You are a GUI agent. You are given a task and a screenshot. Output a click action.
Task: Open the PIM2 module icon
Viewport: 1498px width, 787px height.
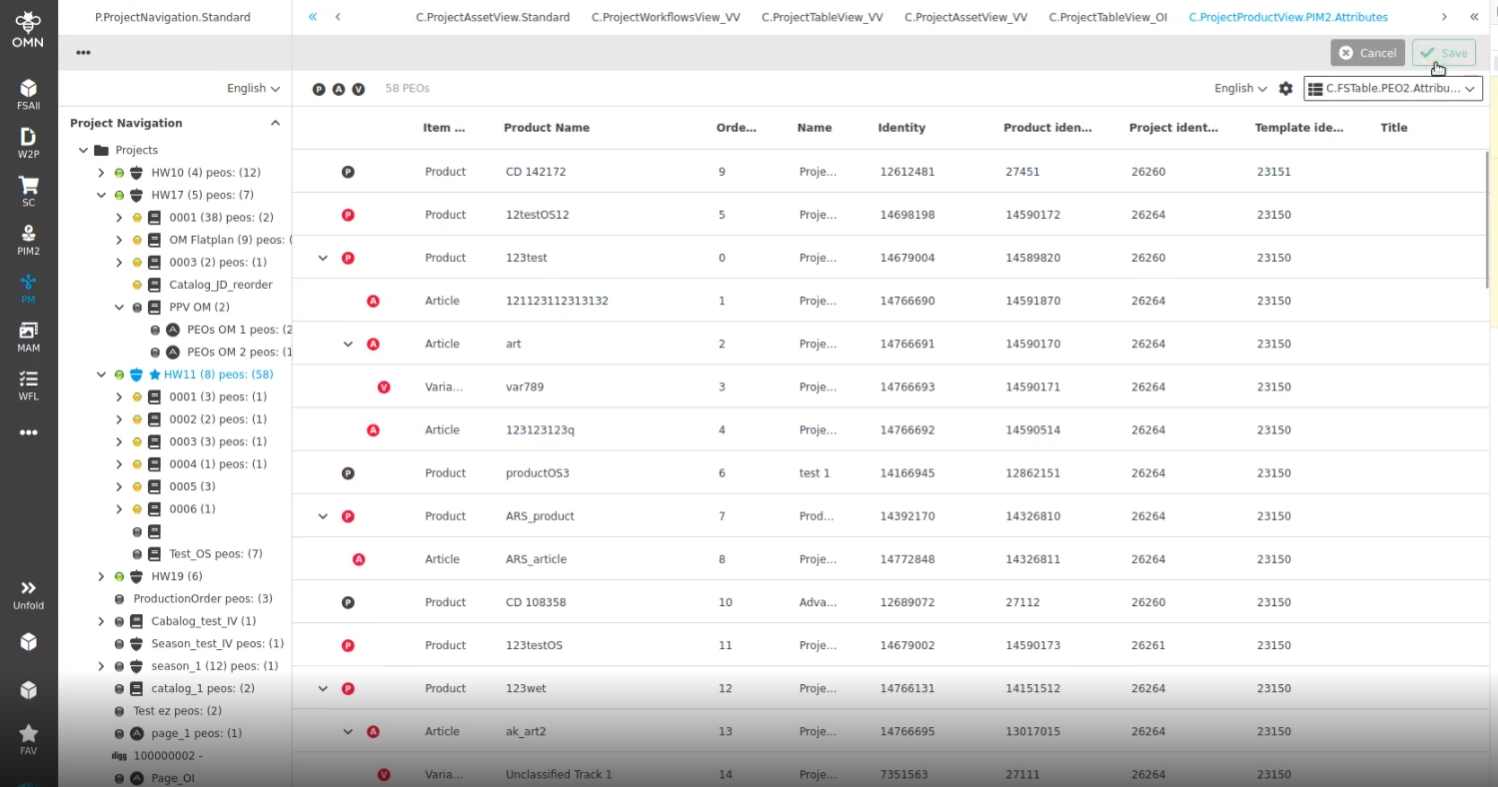click(x=28, y=238)
